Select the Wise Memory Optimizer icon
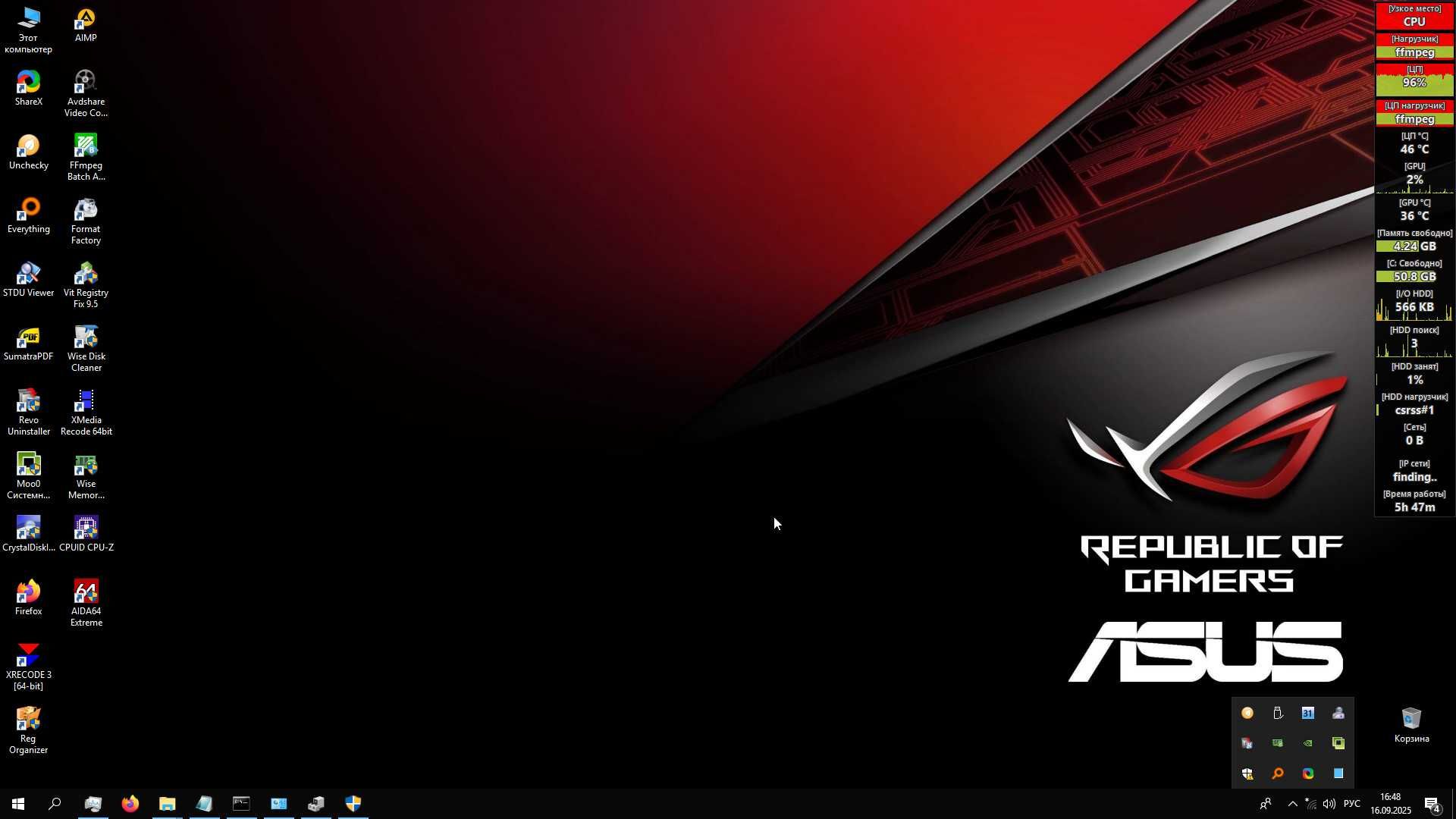Viewport: 1456px width, 819px height. point(86,476)
